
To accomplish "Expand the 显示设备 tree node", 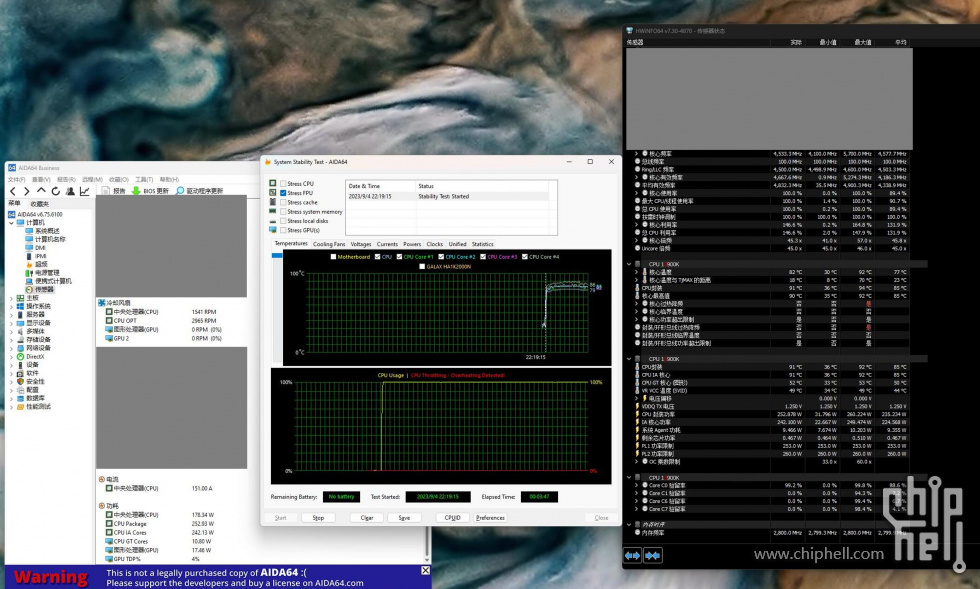I will pos(11,323).
